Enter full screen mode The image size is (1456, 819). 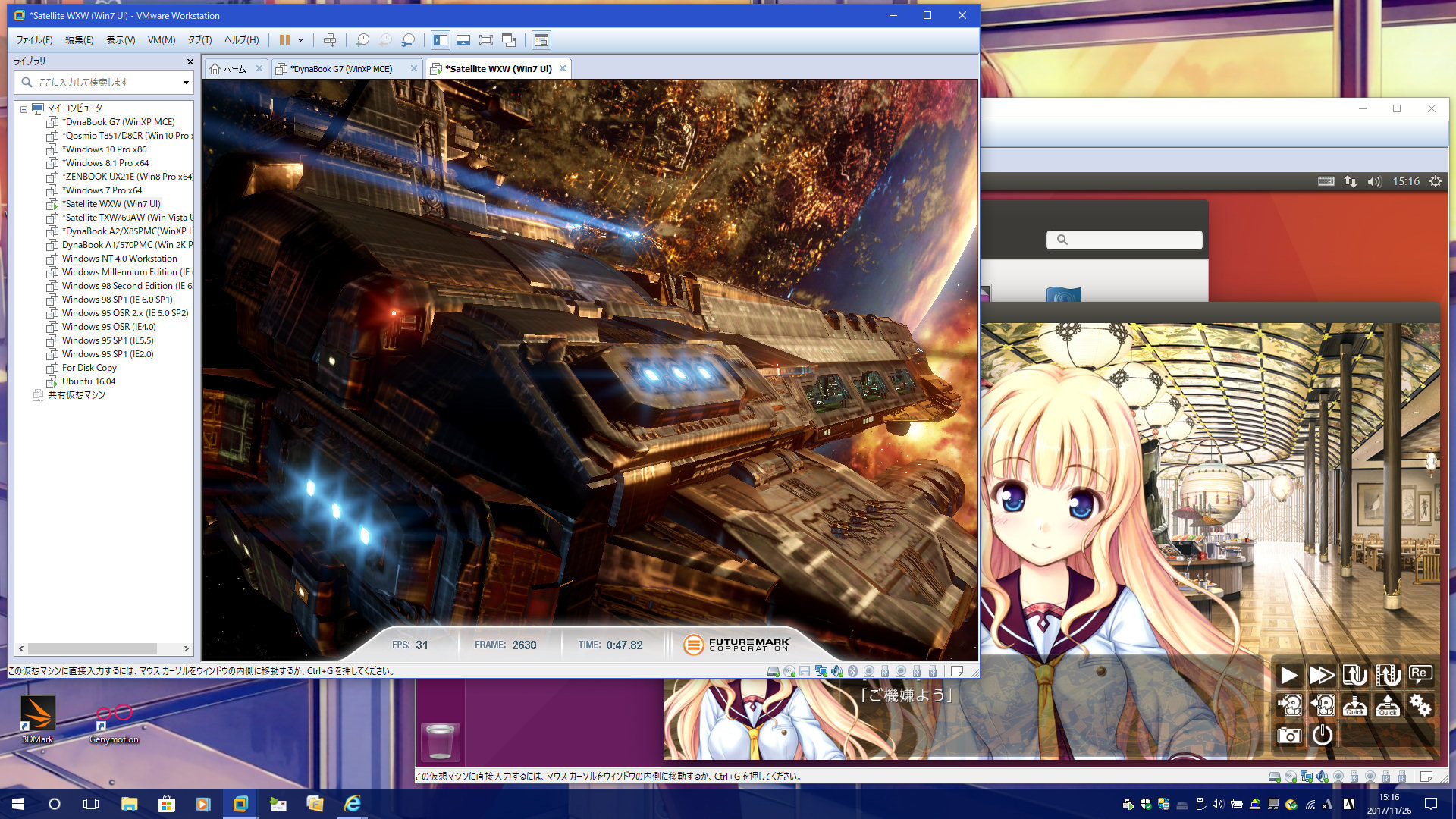pyautogui.click(x=486, y=40)
